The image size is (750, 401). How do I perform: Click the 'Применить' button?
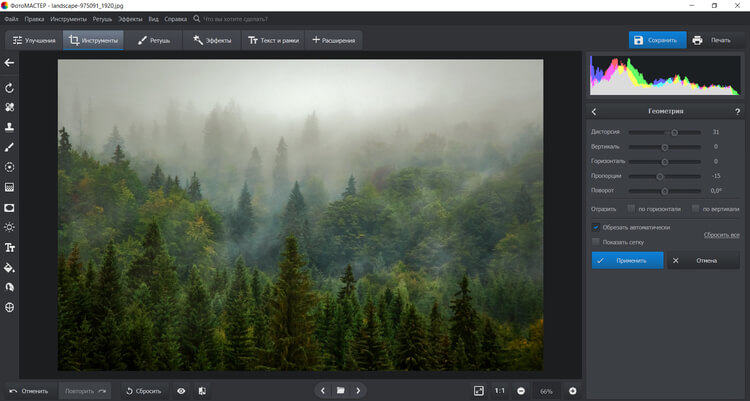627,260
